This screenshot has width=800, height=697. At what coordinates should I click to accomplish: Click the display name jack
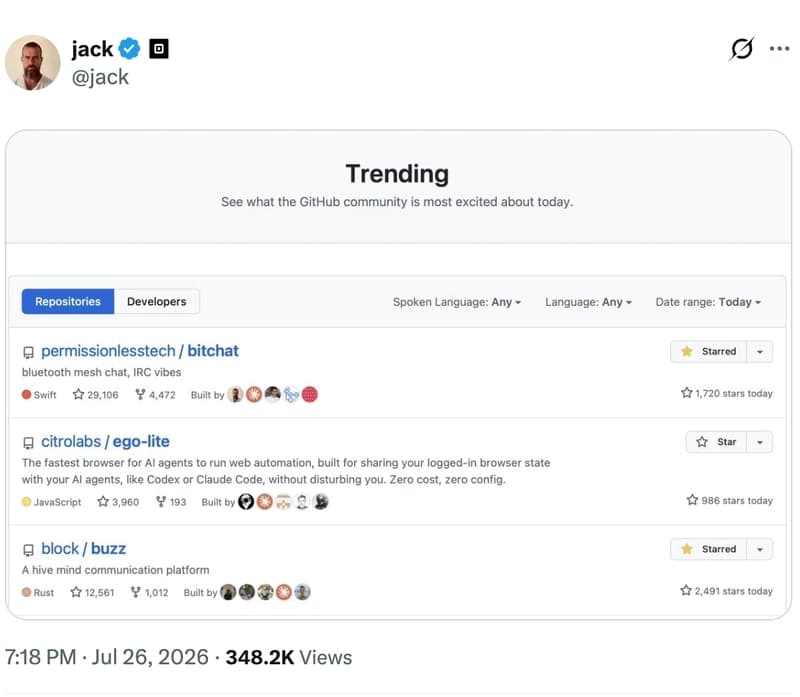tap(92, 49)
